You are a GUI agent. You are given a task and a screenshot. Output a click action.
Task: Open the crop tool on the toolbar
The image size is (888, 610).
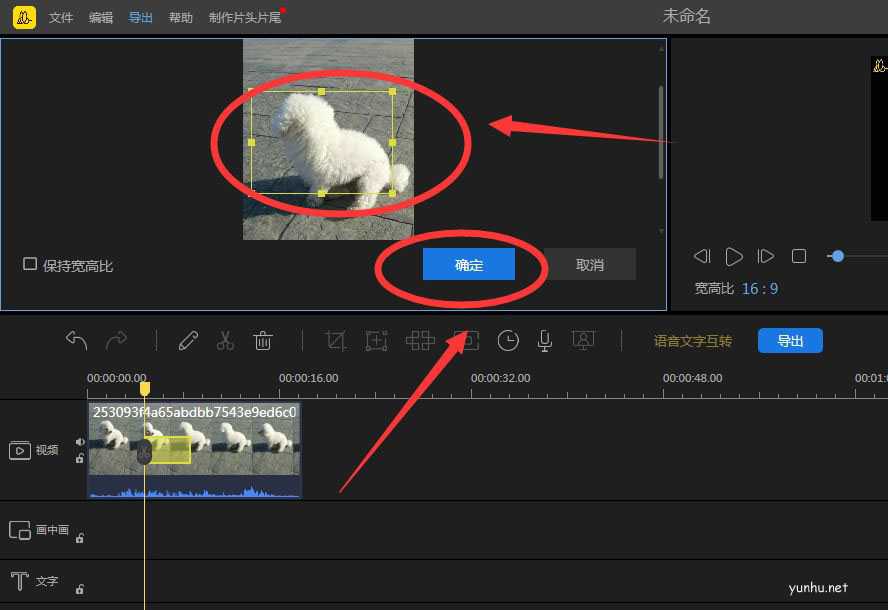335,340
